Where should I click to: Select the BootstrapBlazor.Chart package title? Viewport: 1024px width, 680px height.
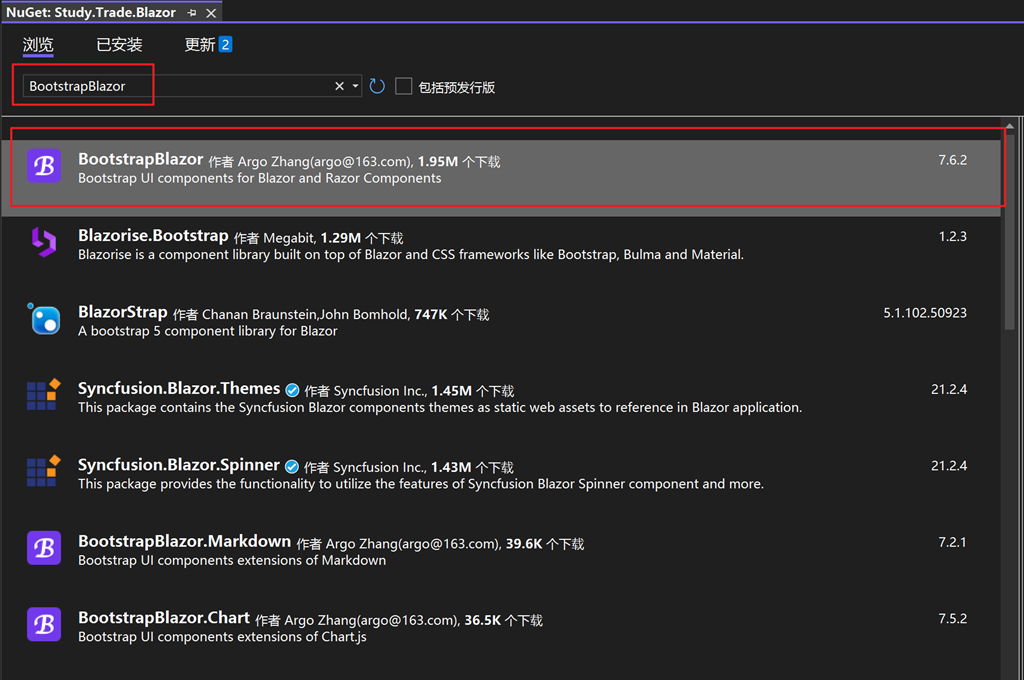pyautogui.click(x=164, y=618)
